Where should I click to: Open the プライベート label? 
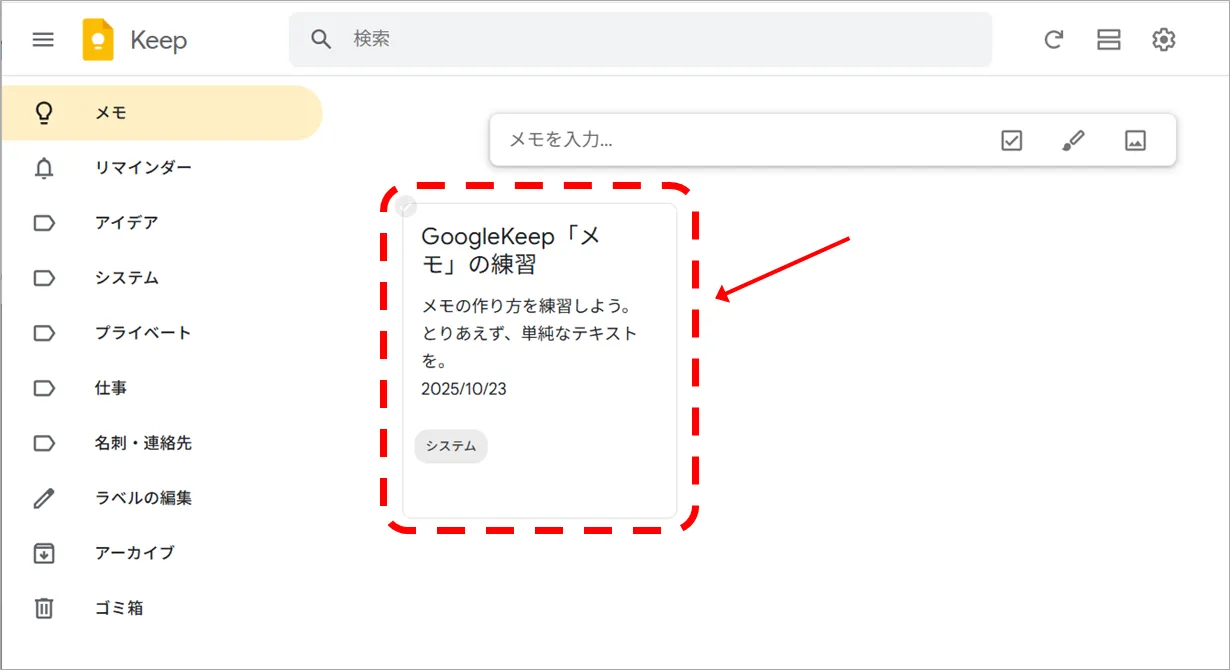[143, 333]
